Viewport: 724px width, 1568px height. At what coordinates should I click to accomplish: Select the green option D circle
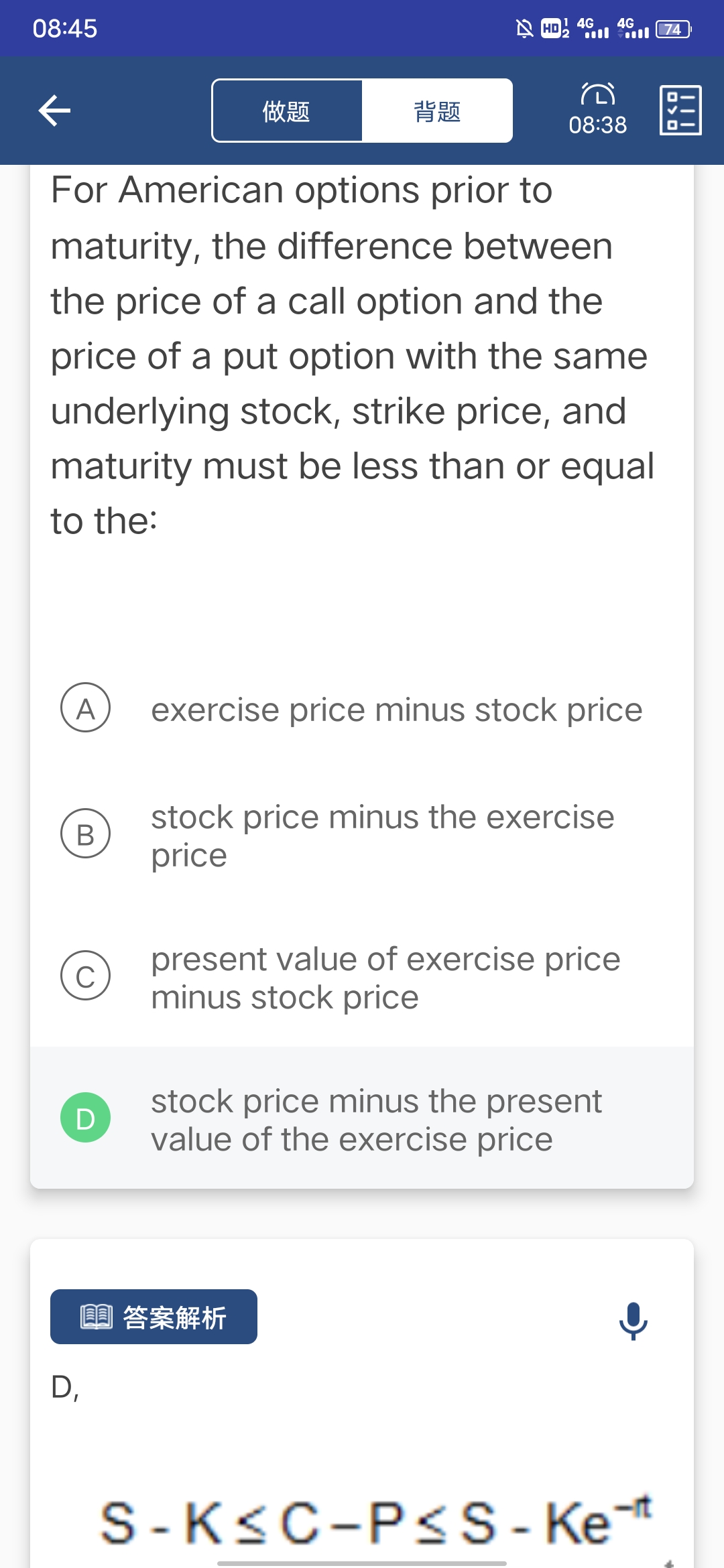86,1118
